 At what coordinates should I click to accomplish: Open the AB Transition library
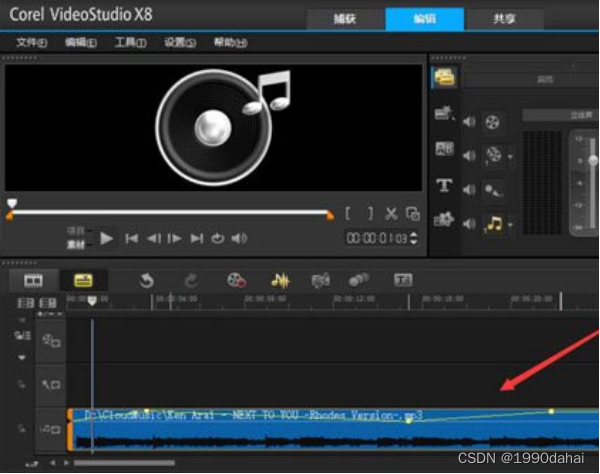pos(444,148)
